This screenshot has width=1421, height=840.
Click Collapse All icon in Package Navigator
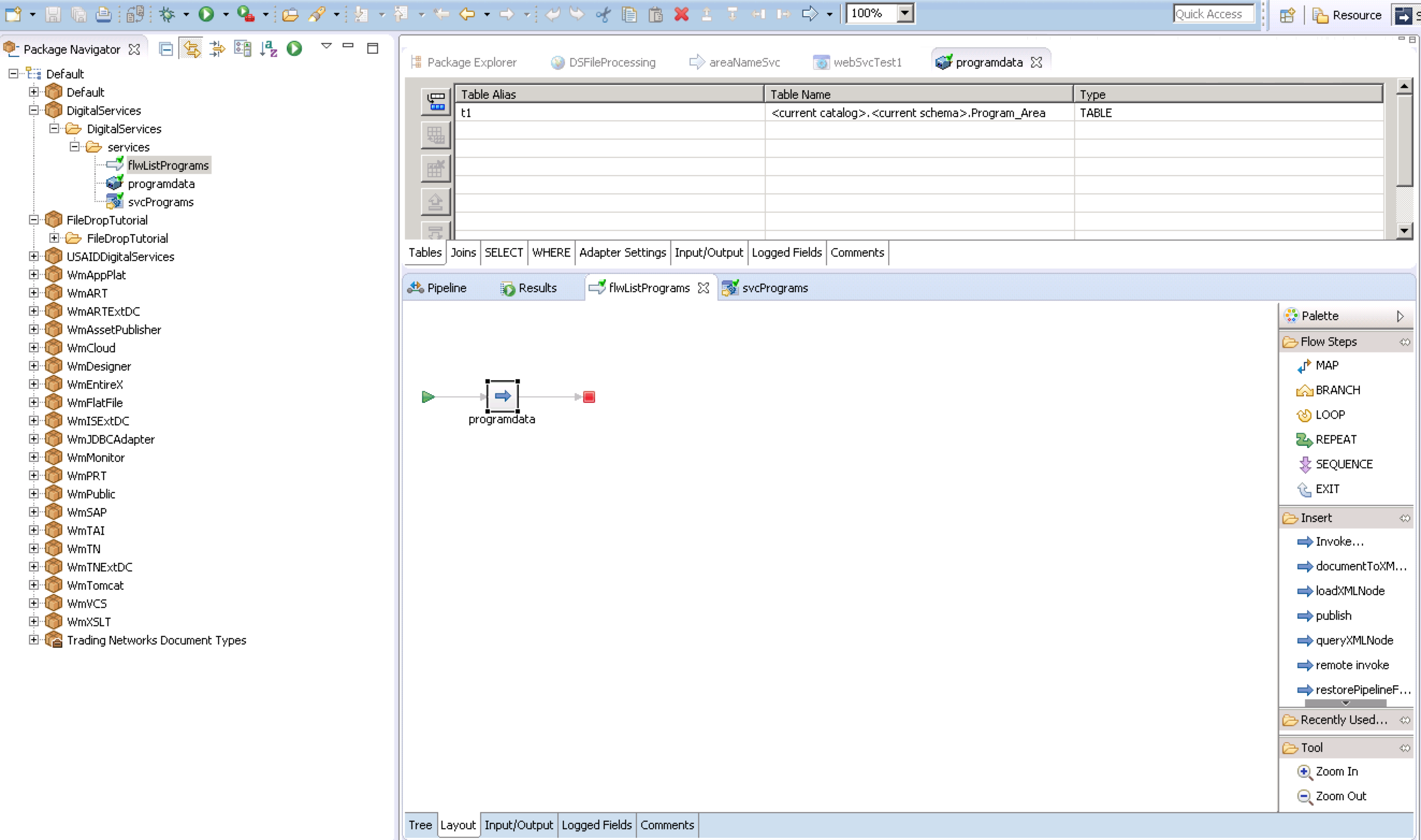tap(166, 49)
